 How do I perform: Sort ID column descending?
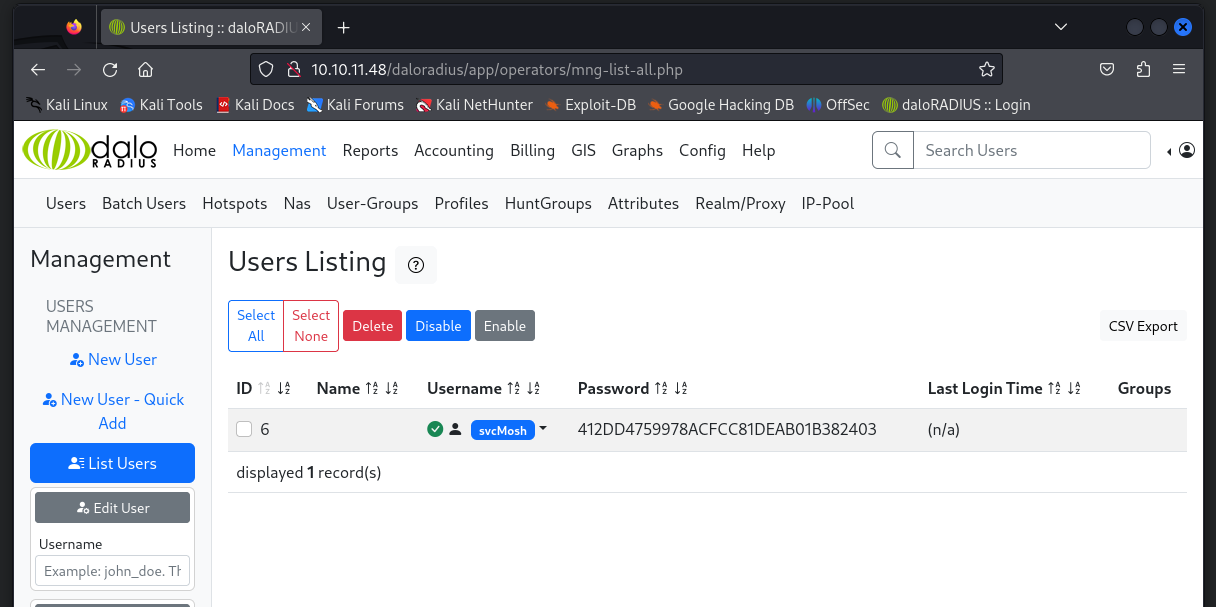284,389
